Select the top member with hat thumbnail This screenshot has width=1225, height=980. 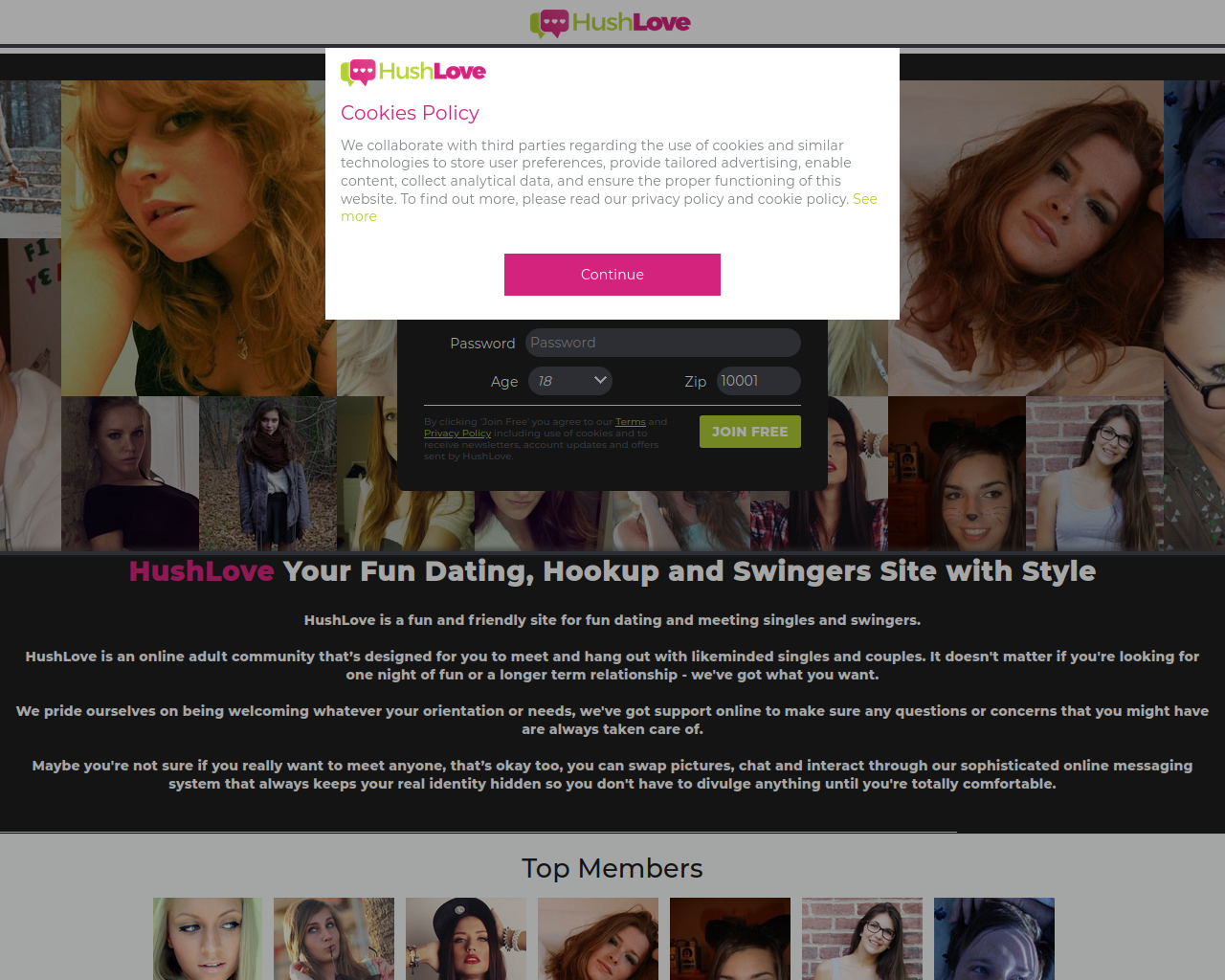(x=466, y=939)
